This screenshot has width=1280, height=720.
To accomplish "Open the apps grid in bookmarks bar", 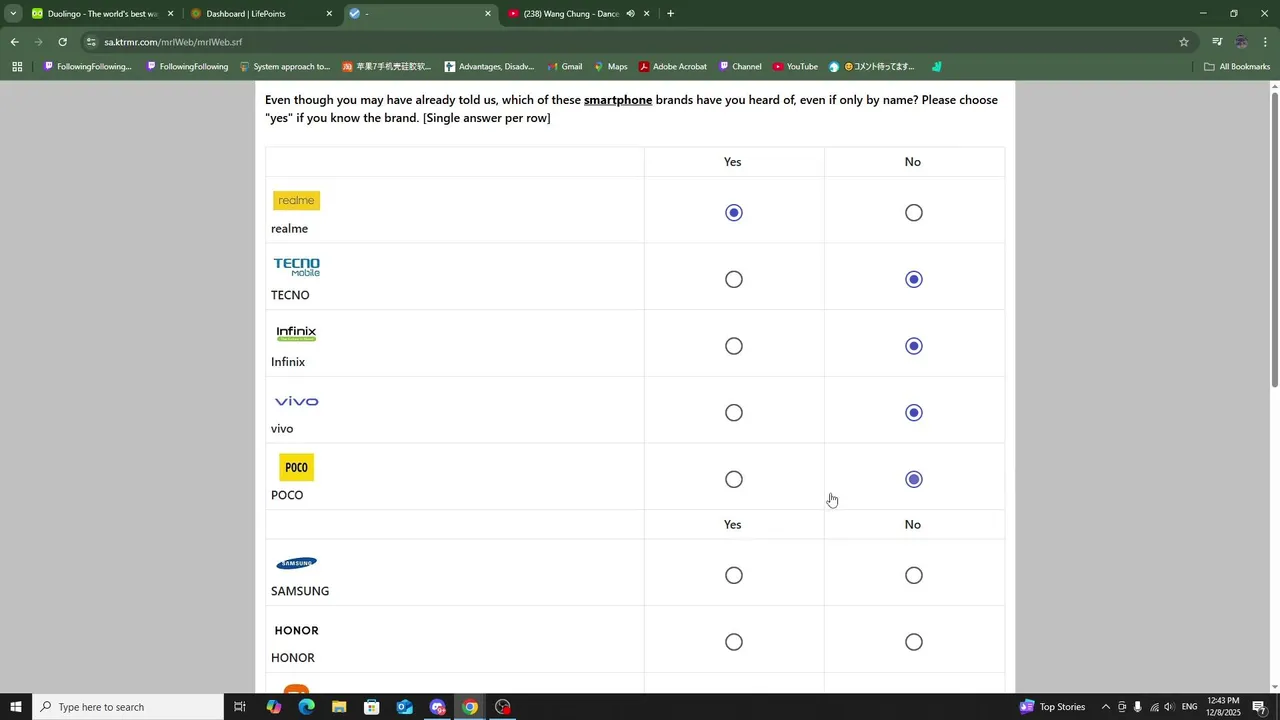I will pyautogui.click(x=17, y=67).
